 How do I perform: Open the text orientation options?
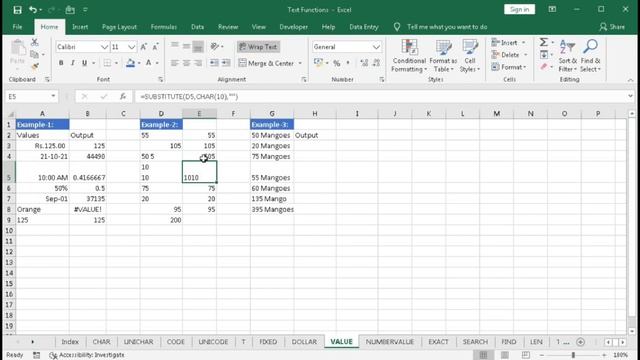(217, 47)
